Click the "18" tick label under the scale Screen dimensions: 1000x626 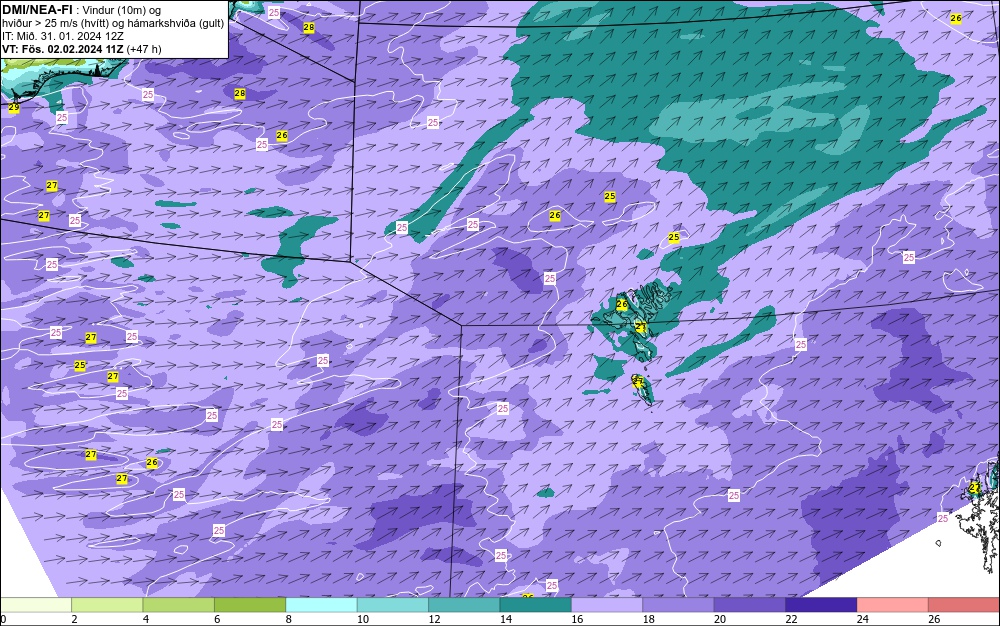tap(649, 619)
